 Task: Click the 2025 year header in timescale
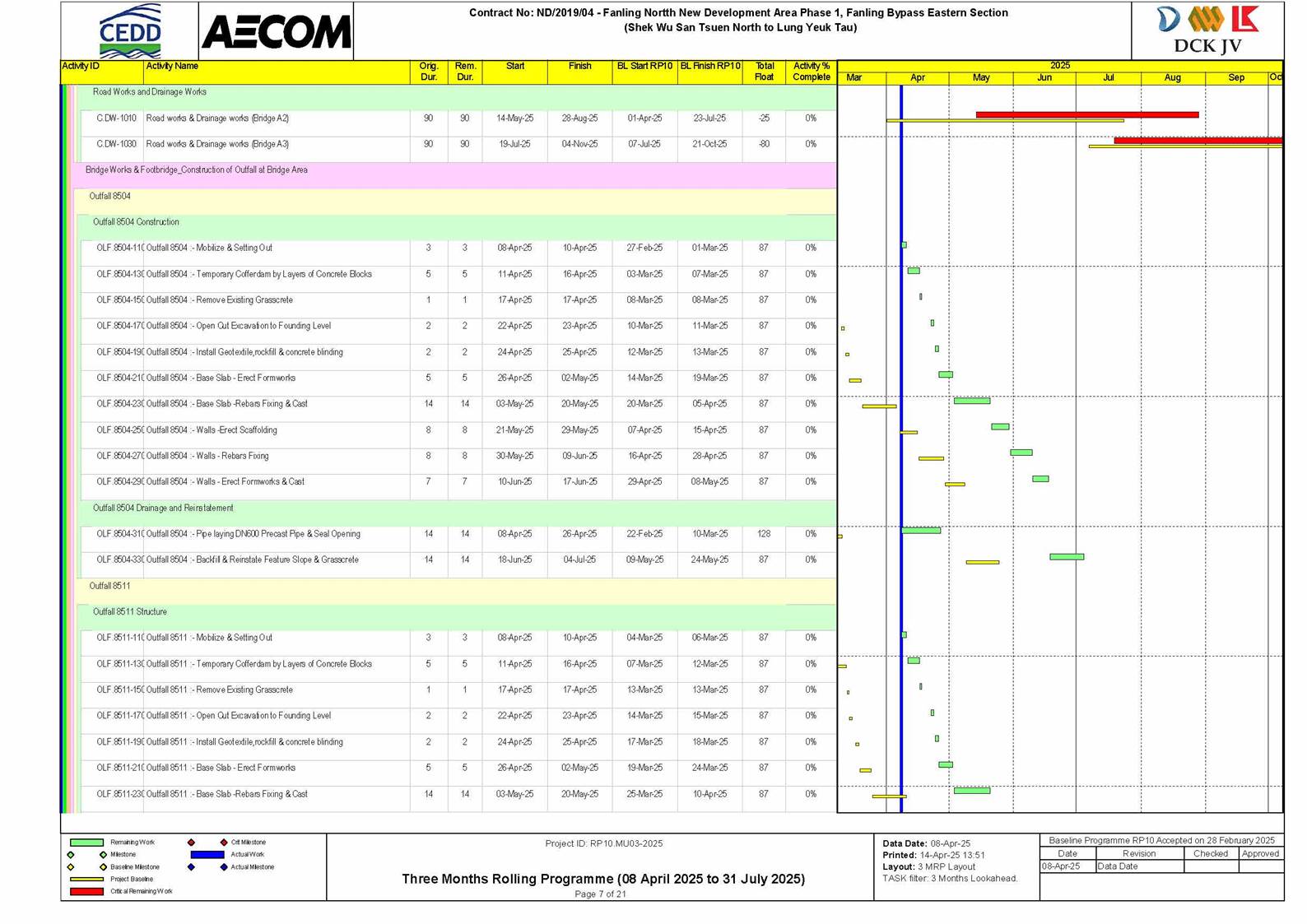tap(1060, 65)
